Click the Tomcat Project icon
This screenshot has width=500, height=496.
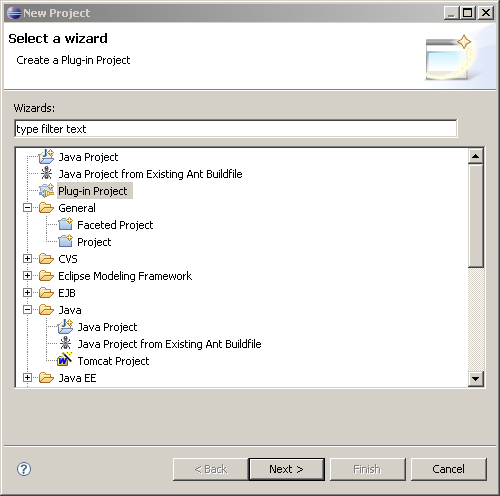(x=64, y=360)
